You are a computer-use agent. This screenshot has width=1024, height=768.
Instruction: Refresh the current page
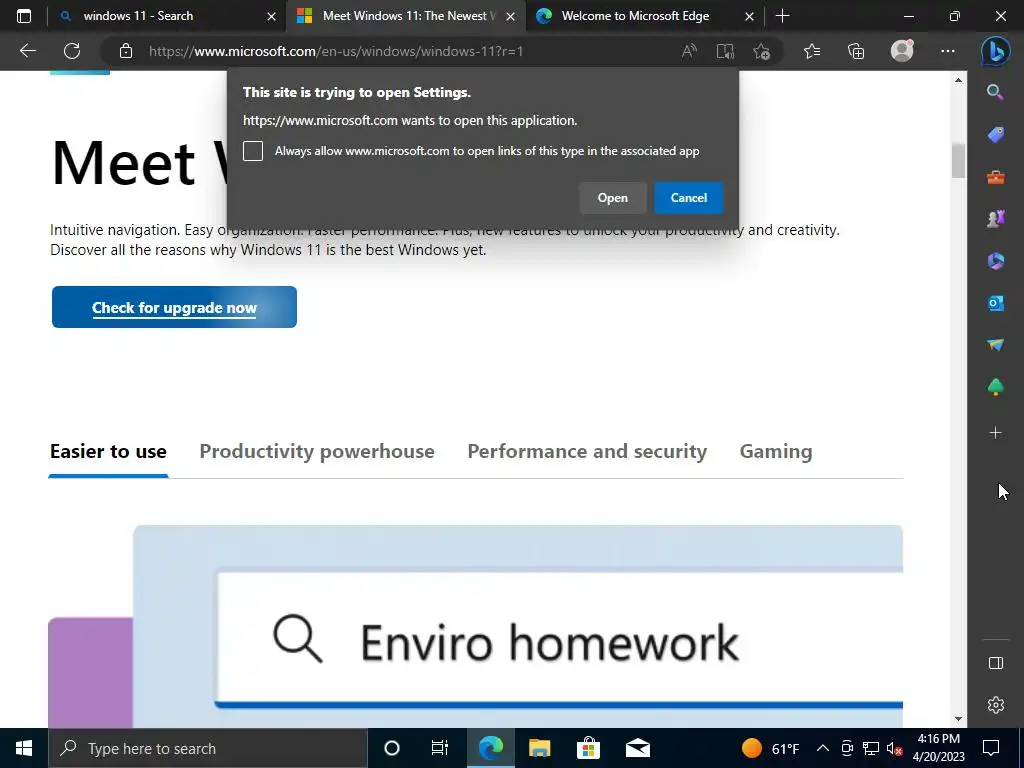[72, 51]
